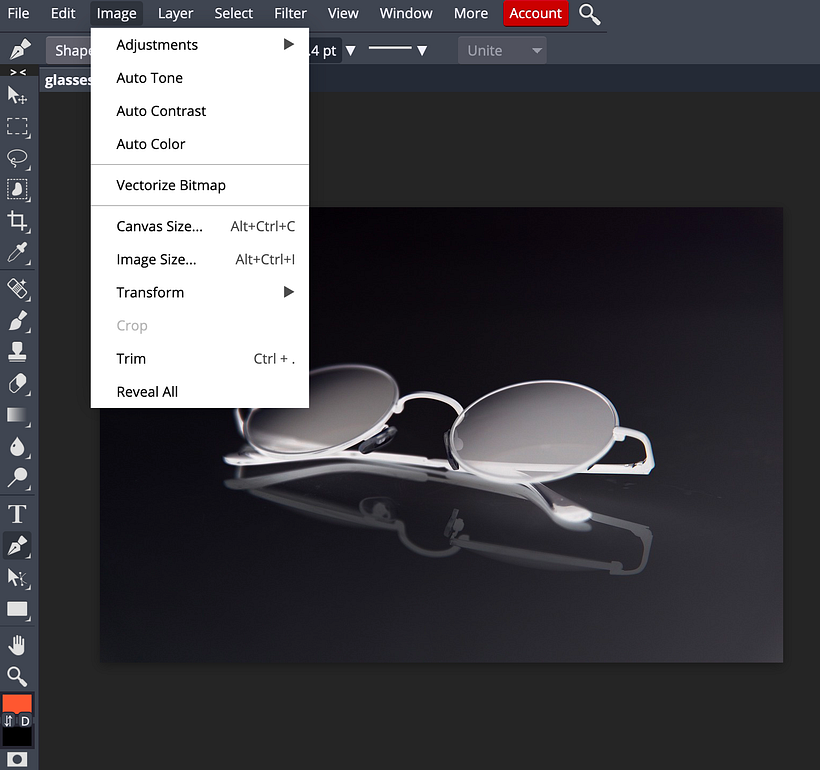Open the File menu
This screenshot has height=770, width=820.
(x=18, y=13)
